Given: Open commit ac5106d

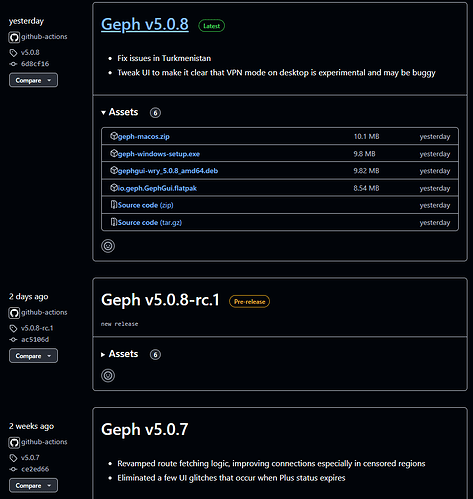Looking at the screenshot, I should coord(35,340).
